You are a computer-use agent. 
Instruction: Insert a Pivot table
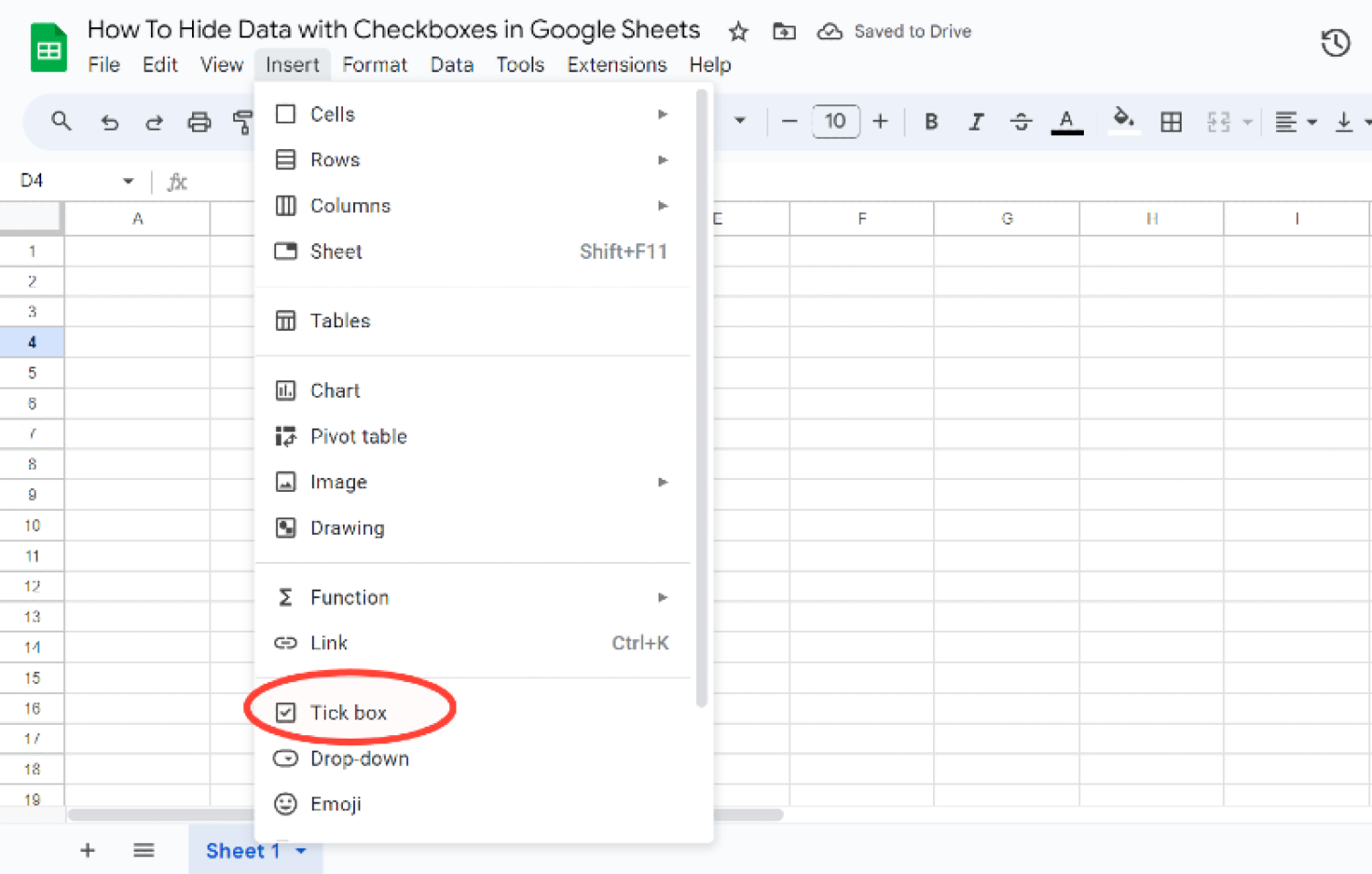point(472,436)
